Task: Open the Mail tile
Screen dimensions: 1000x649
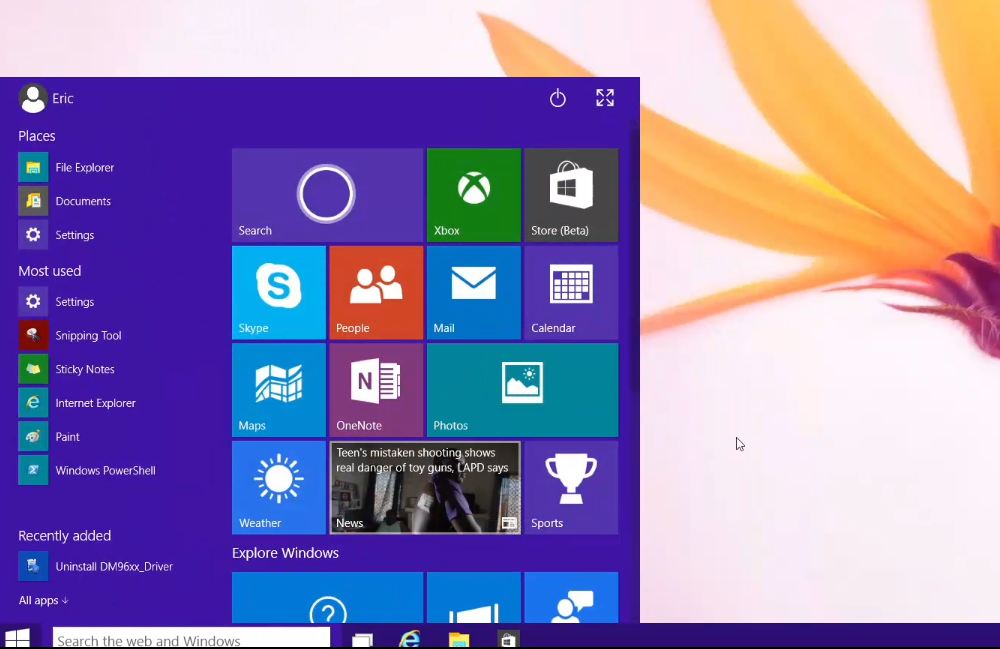Action: coord(474,293)
